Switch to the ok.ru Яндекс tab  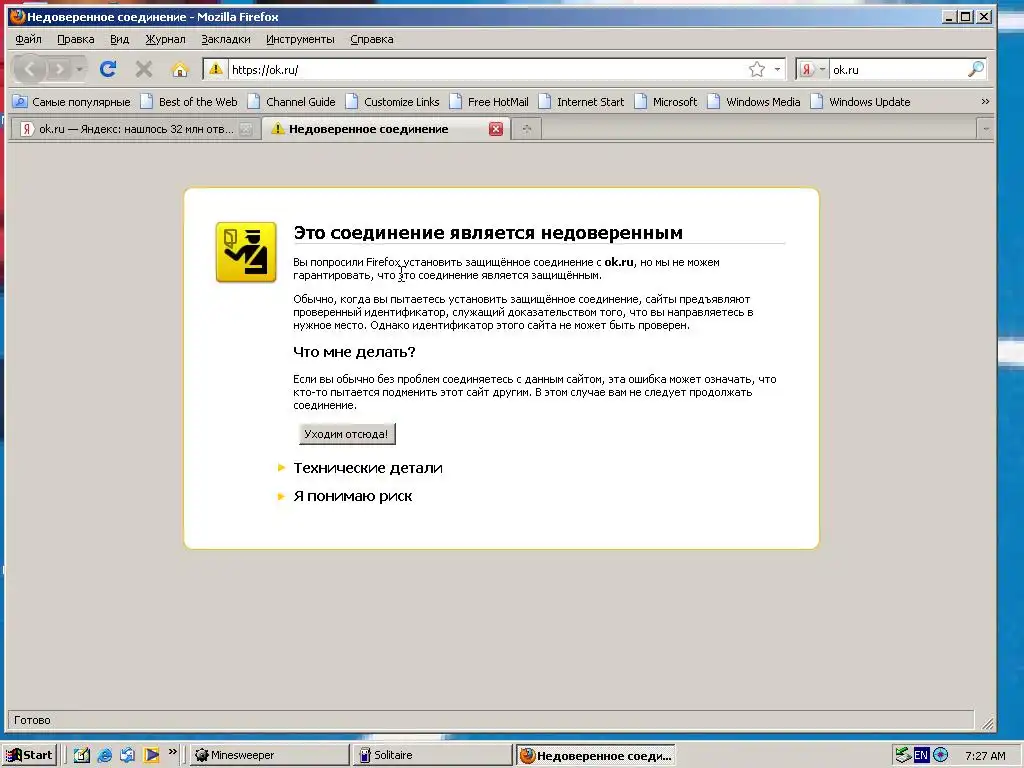[135, 129]
